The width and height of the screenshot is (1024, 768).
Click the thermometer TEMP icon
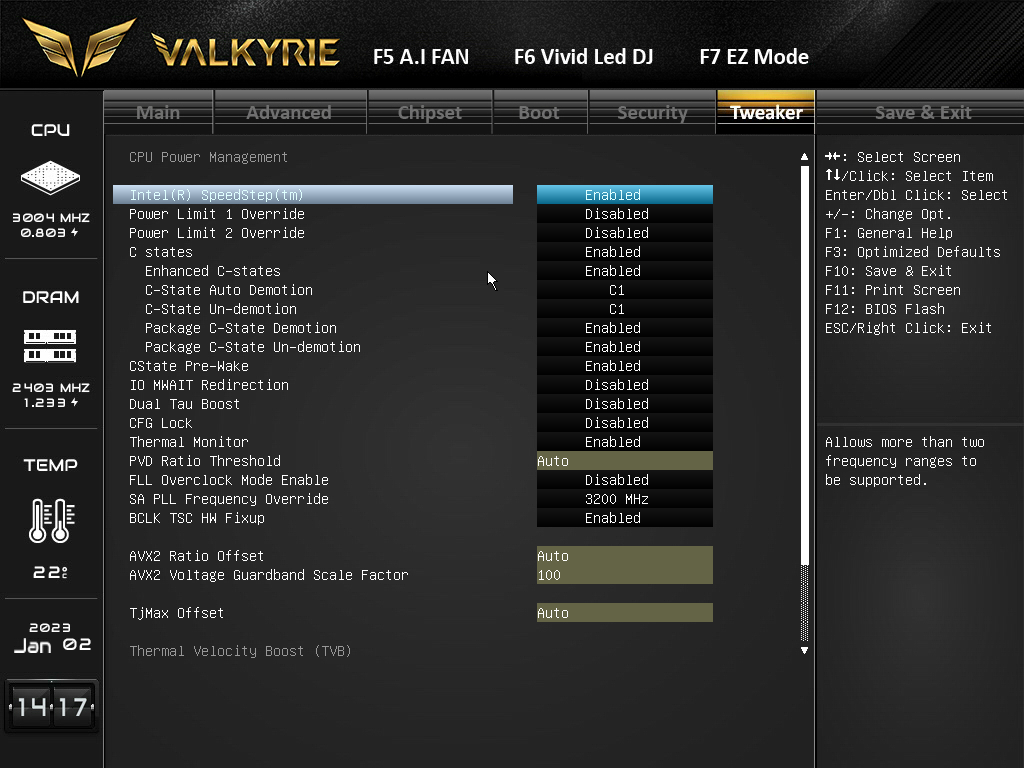tap(52, 520)
